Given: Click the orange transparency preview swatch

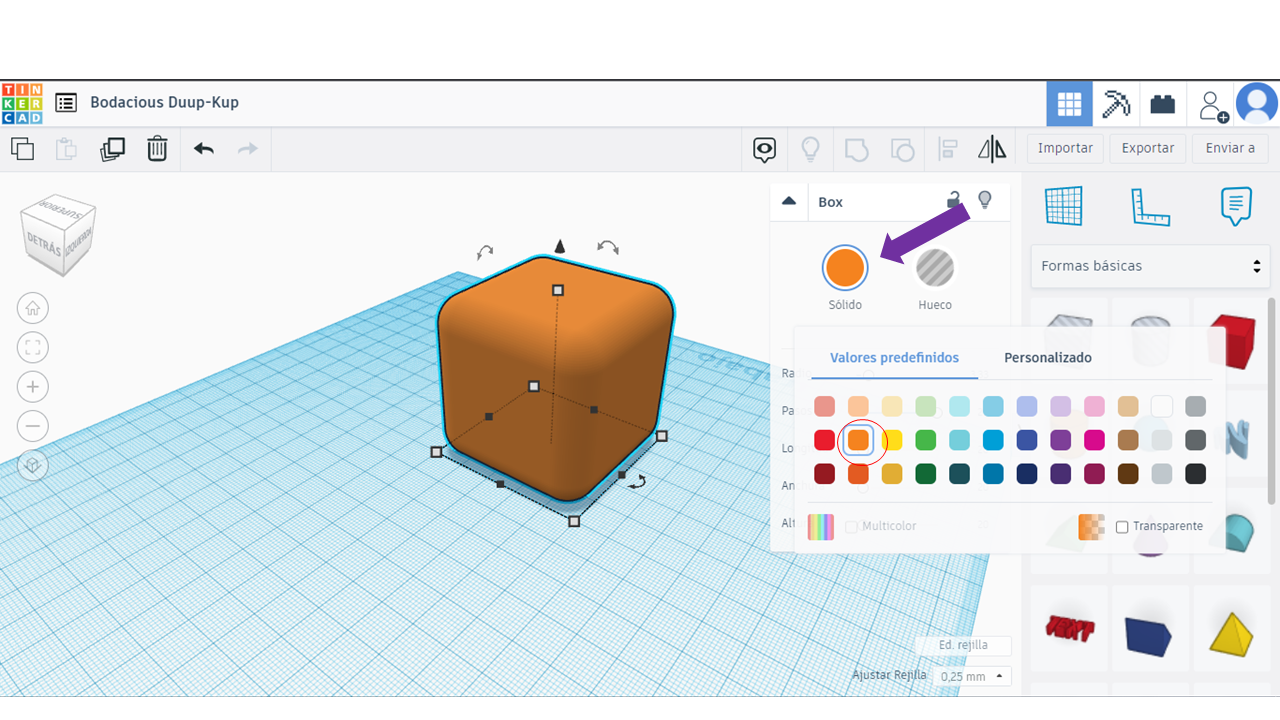Looking at the screenshot, I should [x=1091, y=527].
